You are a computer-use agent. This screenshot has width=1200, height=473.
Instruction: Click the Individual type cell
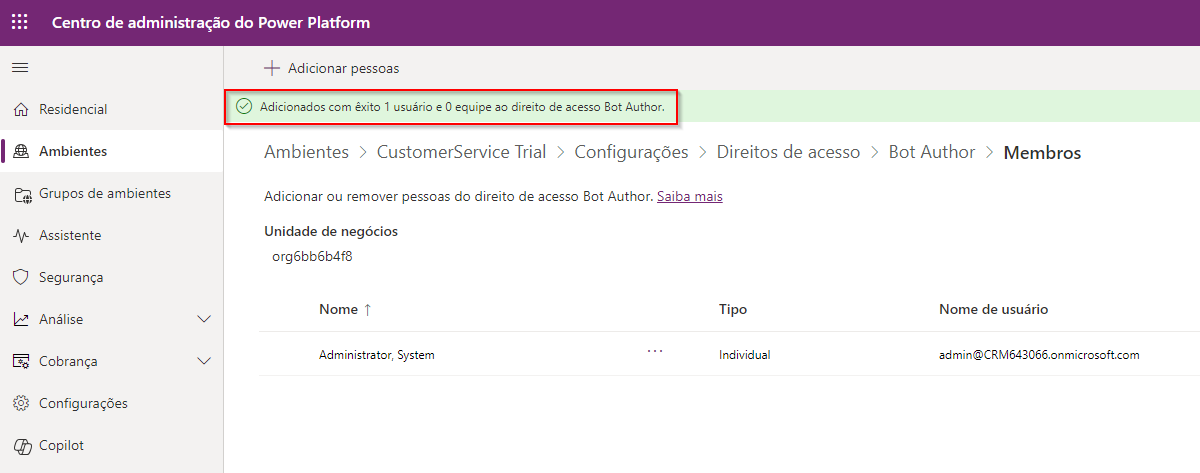[745, 355]
